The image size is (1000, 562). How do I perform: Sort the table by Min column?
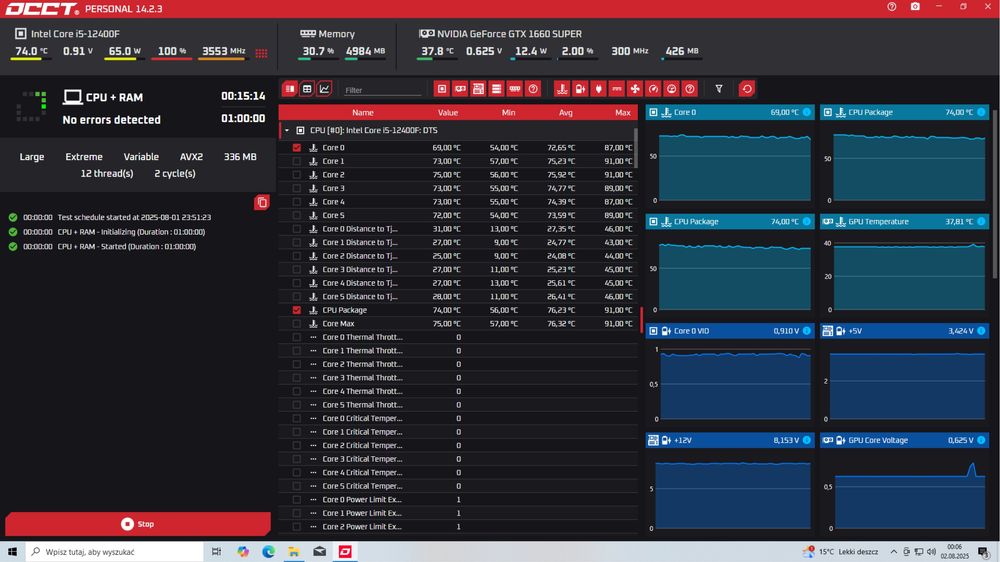pyautogui.click(x=508, y=112)
